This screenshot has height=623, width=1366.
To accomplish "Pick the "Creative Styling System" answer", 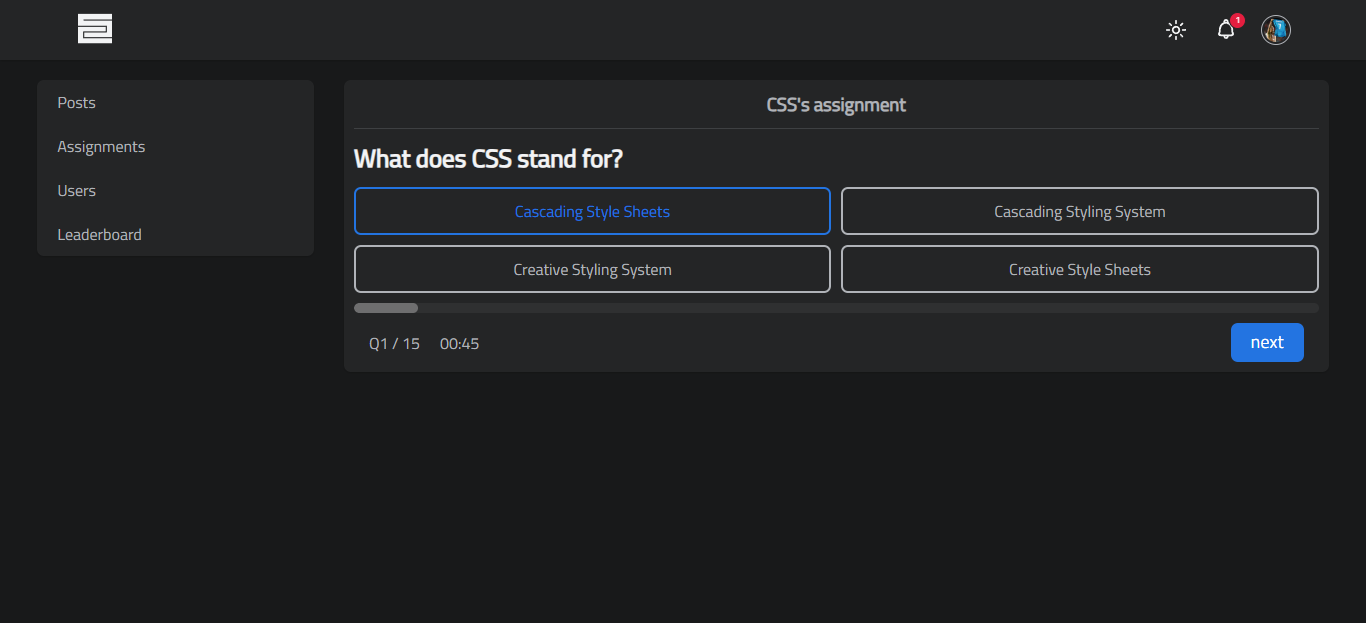I will pos(592,269).
